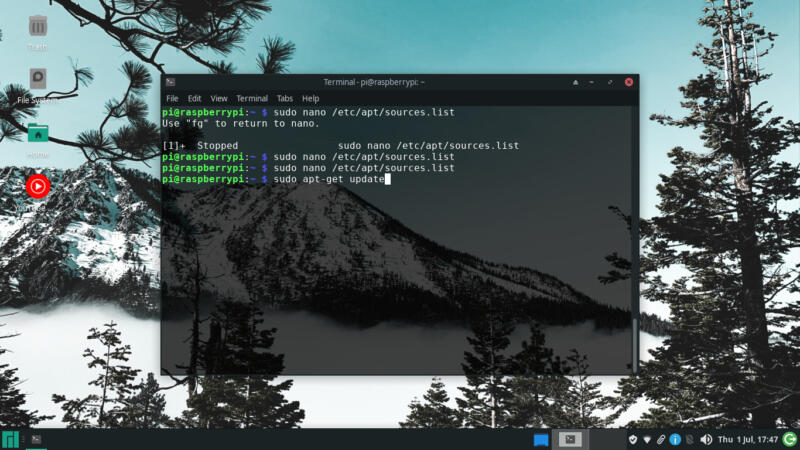The width and height of the screenshot is (800, 450).
Task: Open the File System desktop icon
Action: (38, 79)
